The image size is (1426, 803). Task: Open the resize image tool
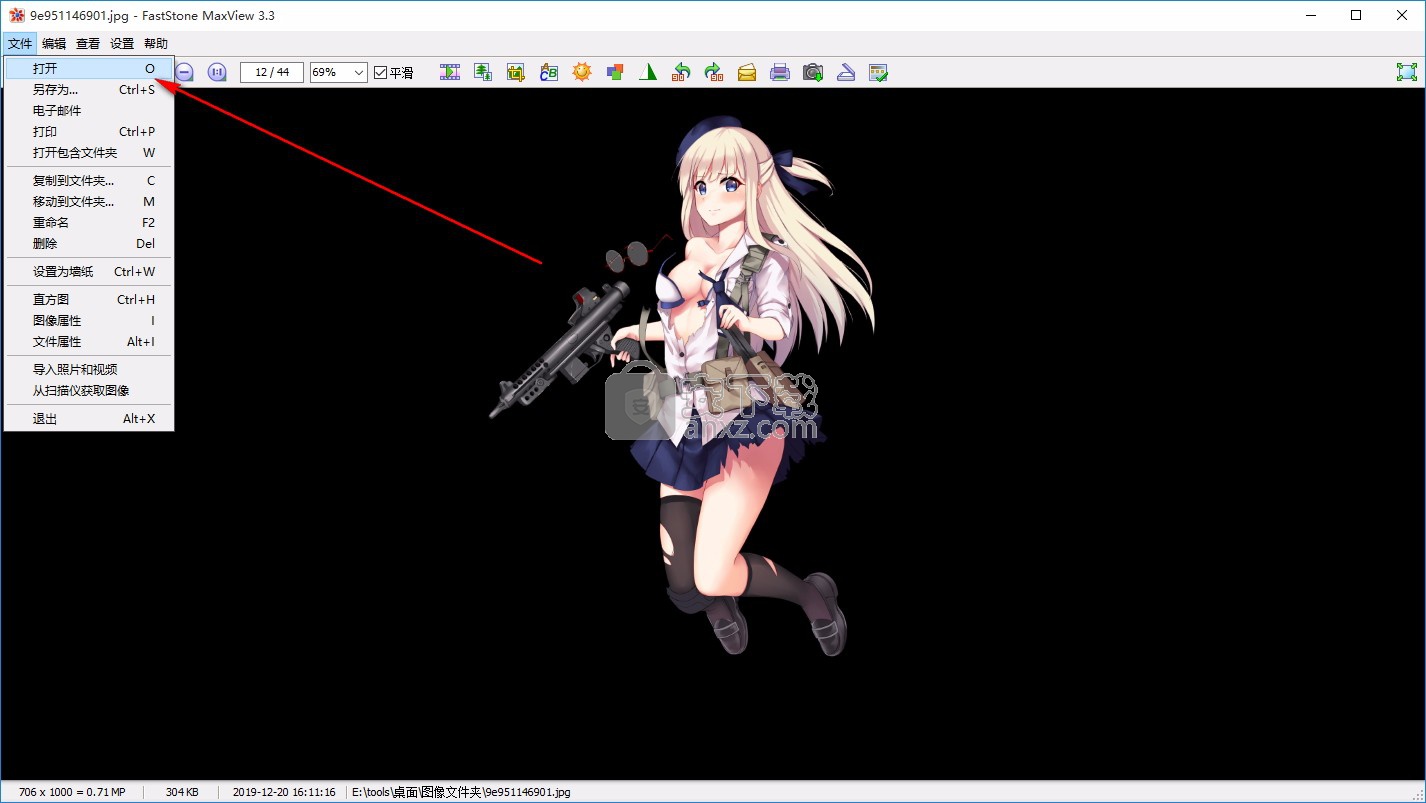[483, 72]
